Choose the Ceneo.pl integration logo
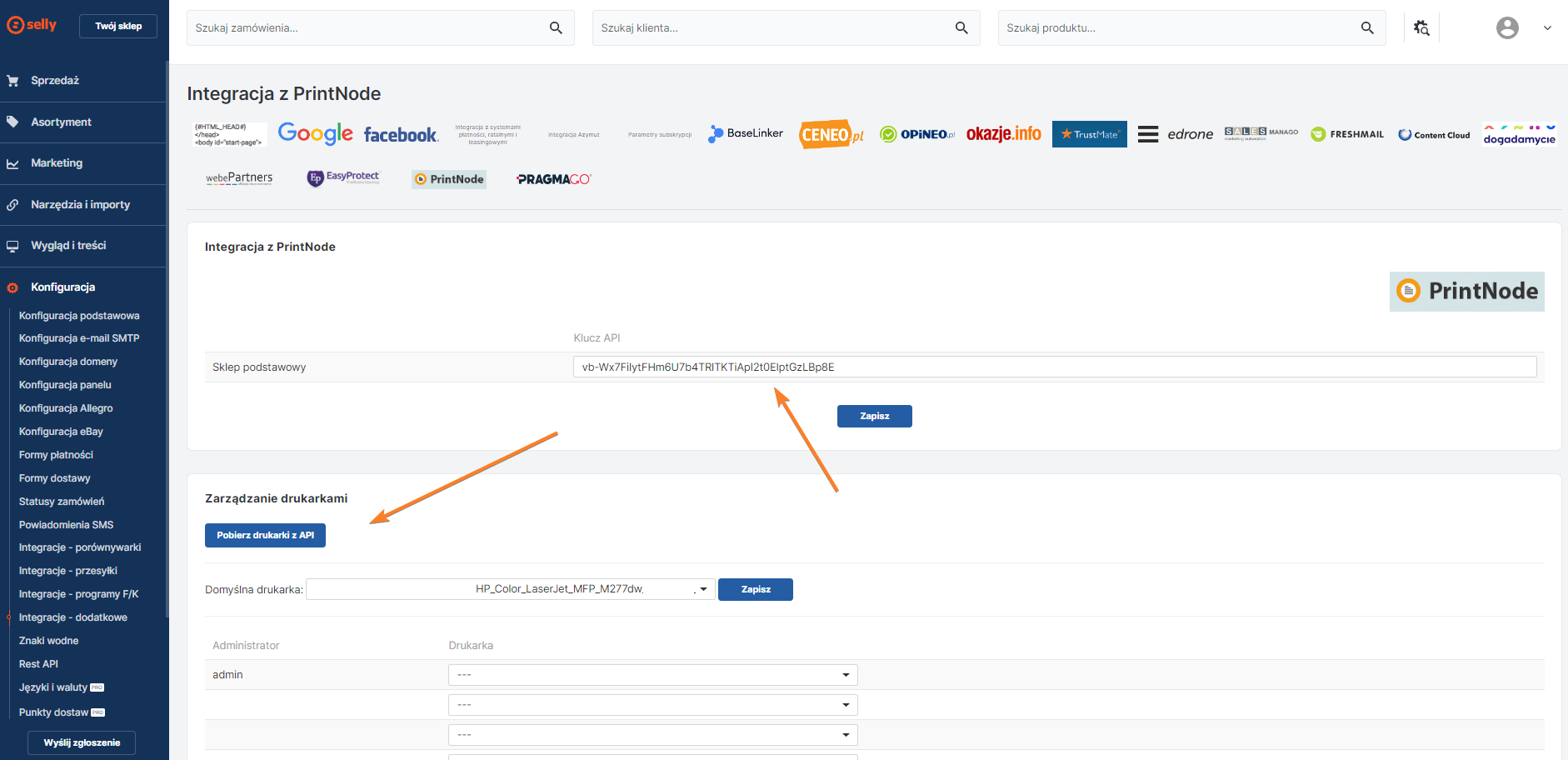The height and width of the screenshot is (760, 1568). 831,134
